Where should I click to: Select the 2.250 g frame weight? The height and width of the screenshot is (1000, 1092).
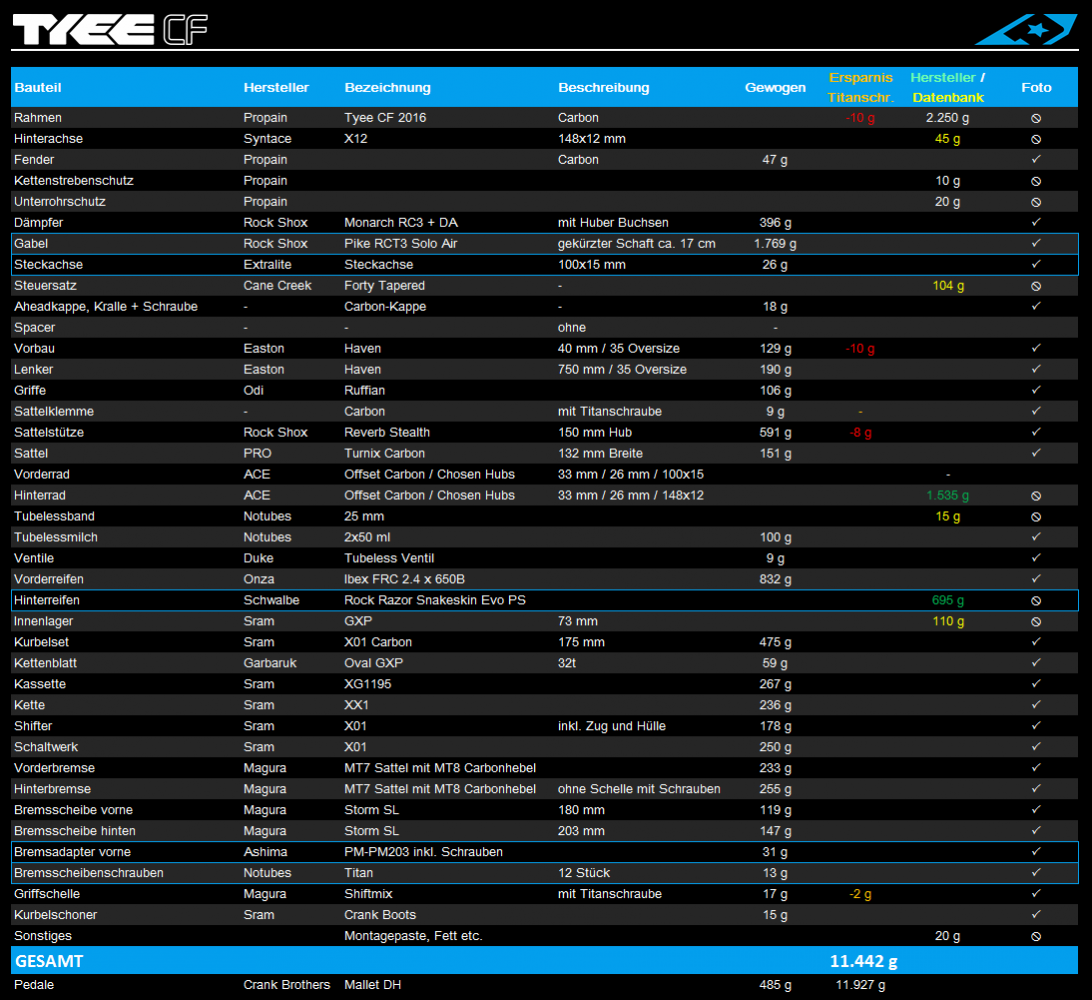[x=947, y=118]
